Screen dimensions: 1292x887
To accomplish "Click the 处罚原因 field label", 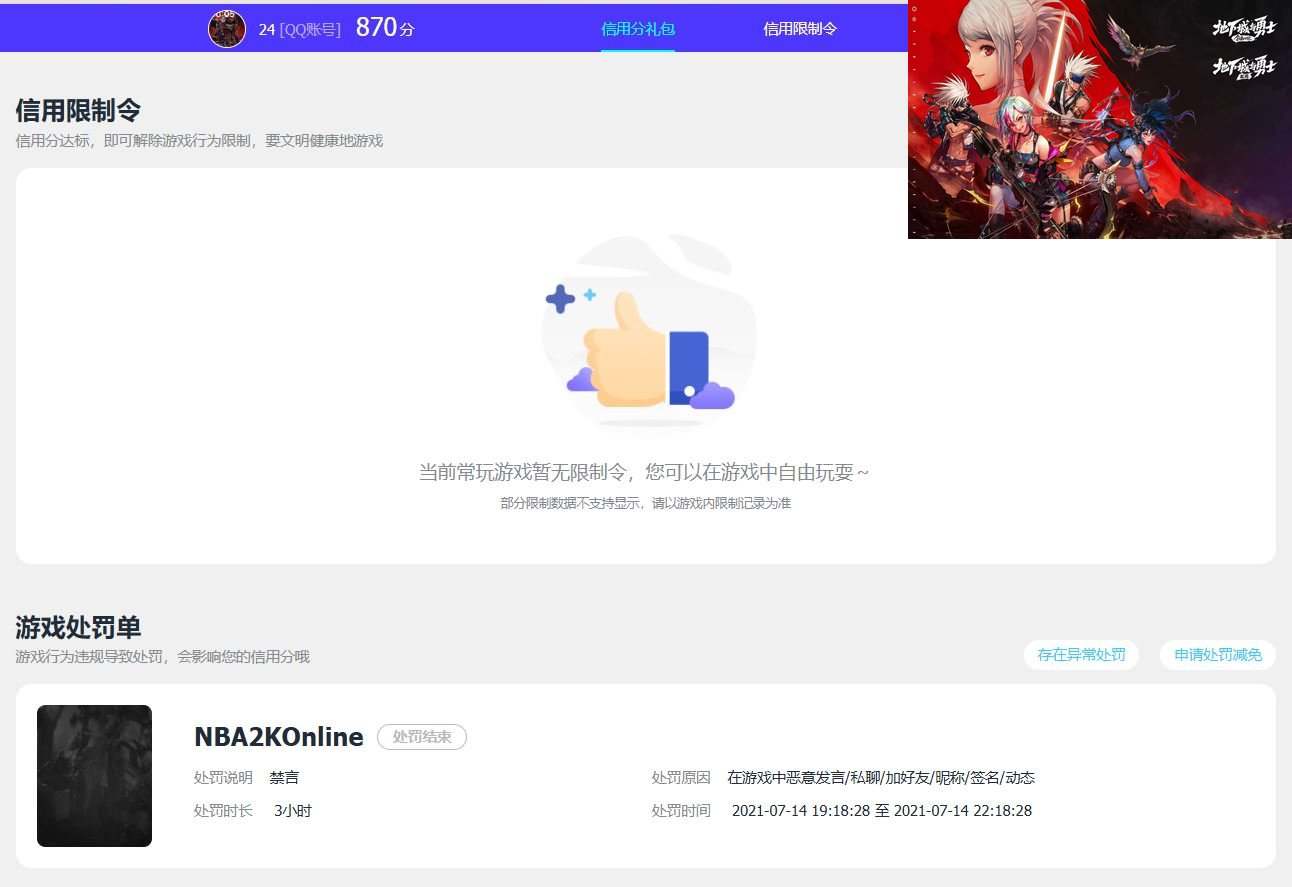I will [x=681, y=777].
